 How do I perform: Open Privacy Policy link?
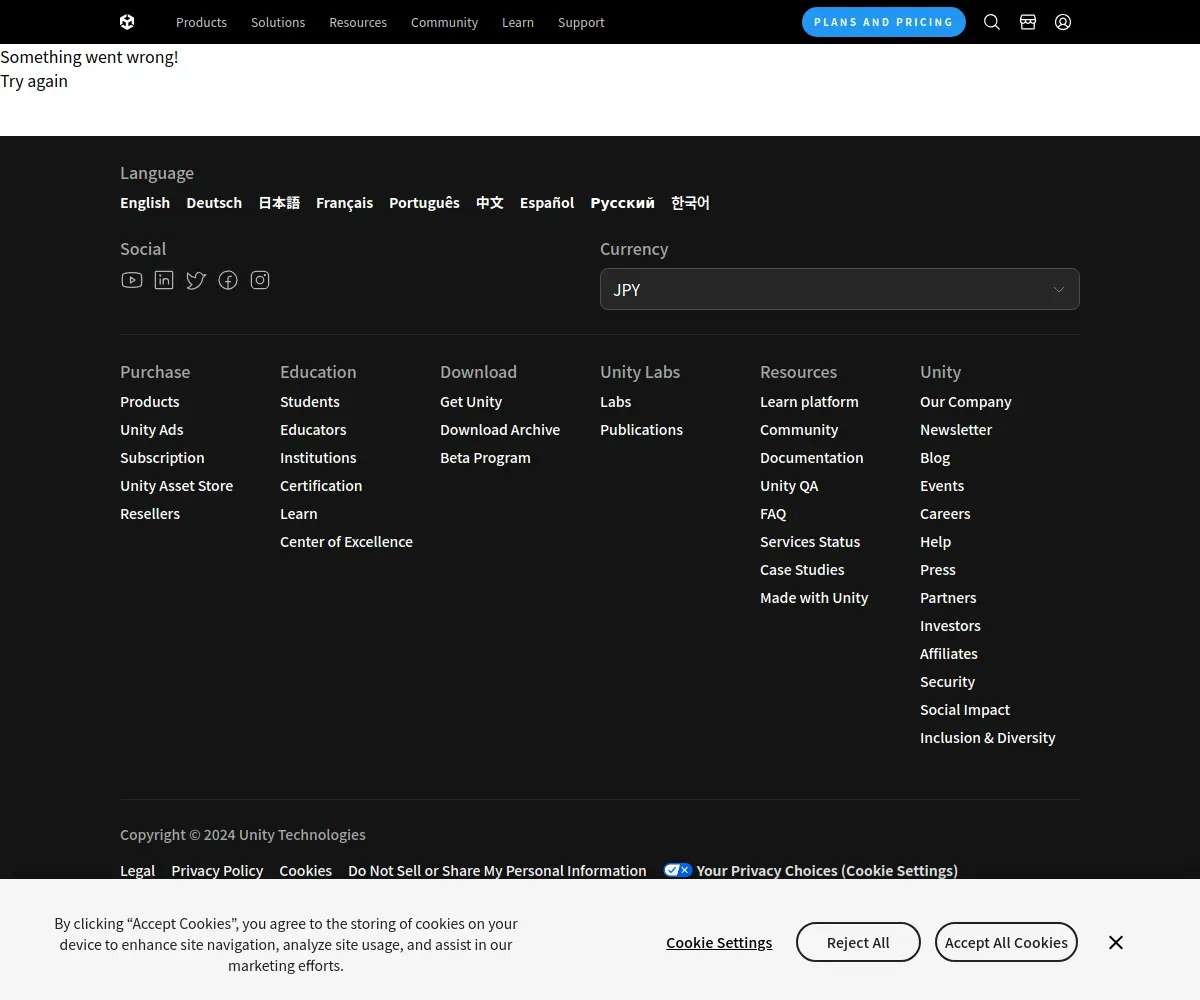click(217, 870)
